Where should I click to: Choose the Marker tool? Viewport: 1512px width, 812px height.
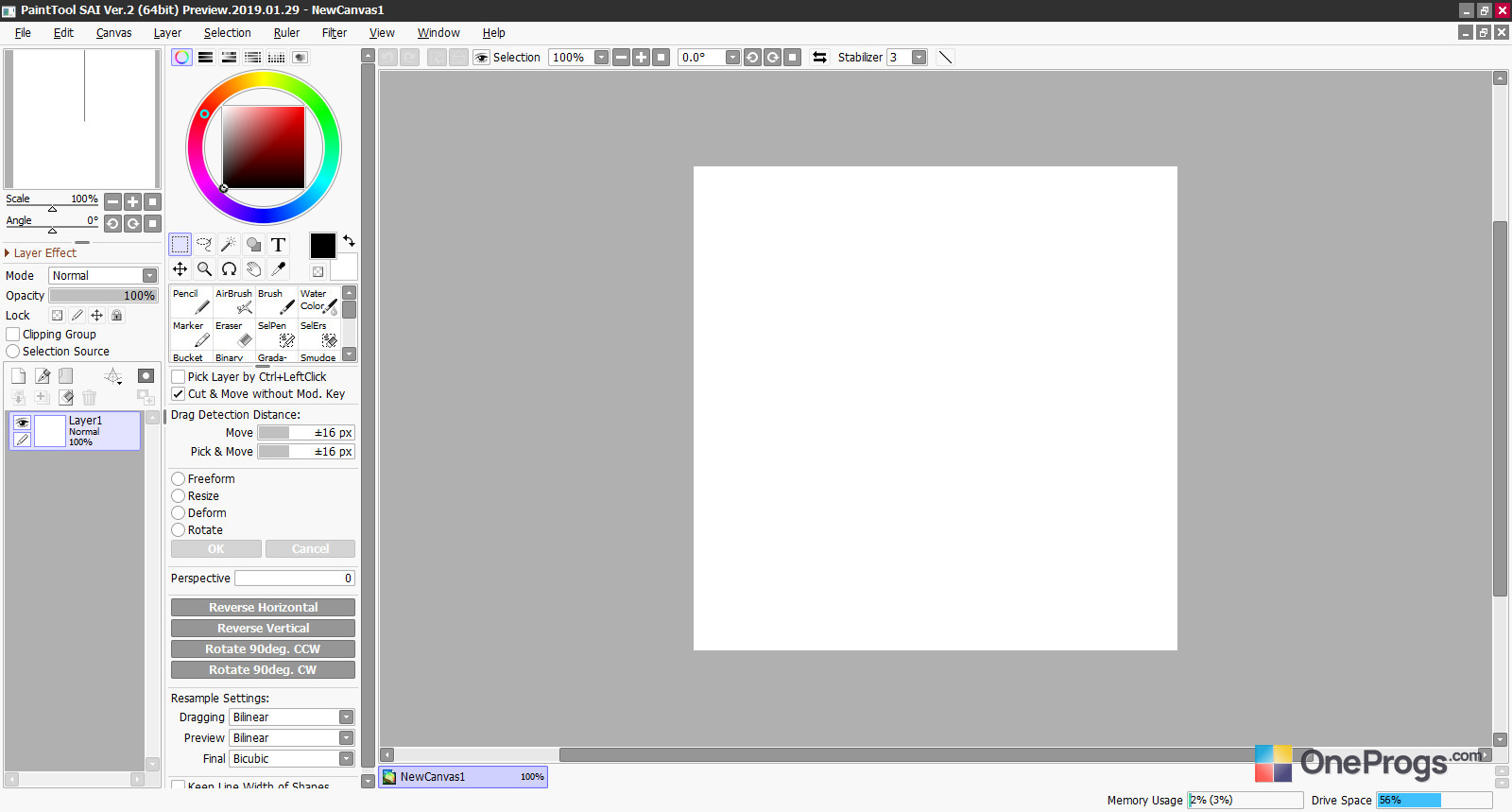tap(191, 334)
